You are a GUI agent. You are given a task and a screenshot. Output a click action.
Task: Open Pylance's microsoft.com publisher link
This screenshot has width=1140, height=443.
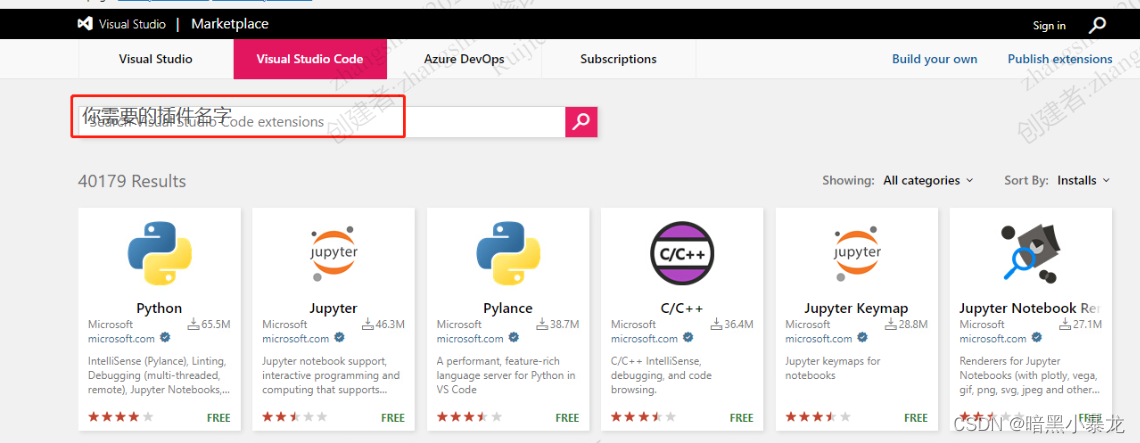click(470, 338)
